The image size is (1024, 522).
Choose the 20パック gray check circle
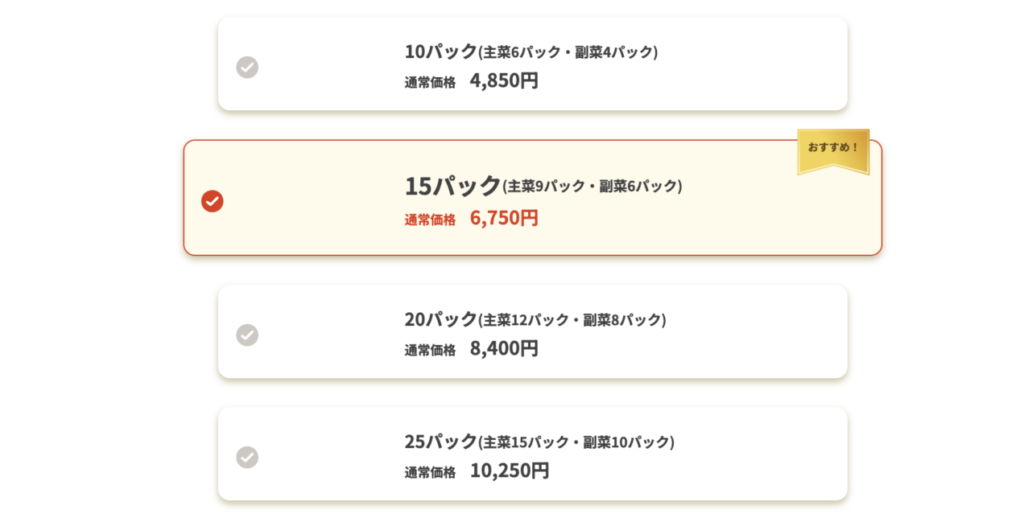[247, 335]
